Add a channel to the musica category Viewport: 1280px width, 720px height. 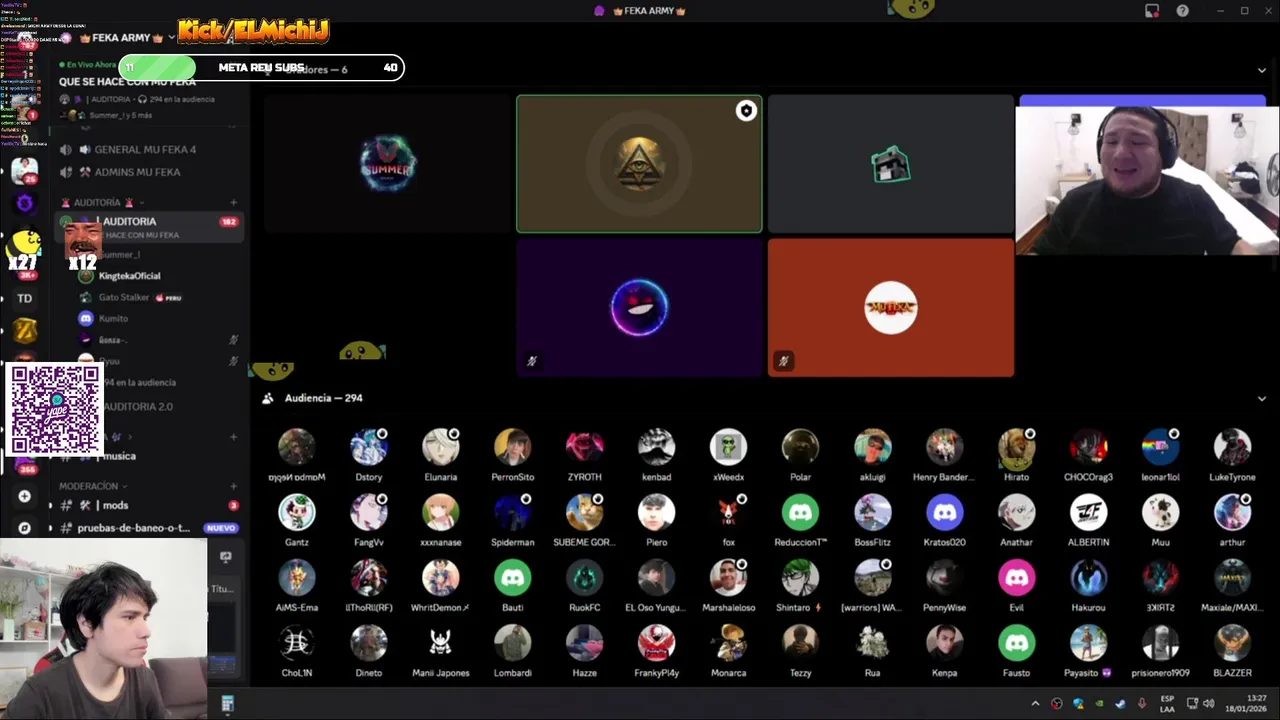pyautogui.click(x=234, y=437)
